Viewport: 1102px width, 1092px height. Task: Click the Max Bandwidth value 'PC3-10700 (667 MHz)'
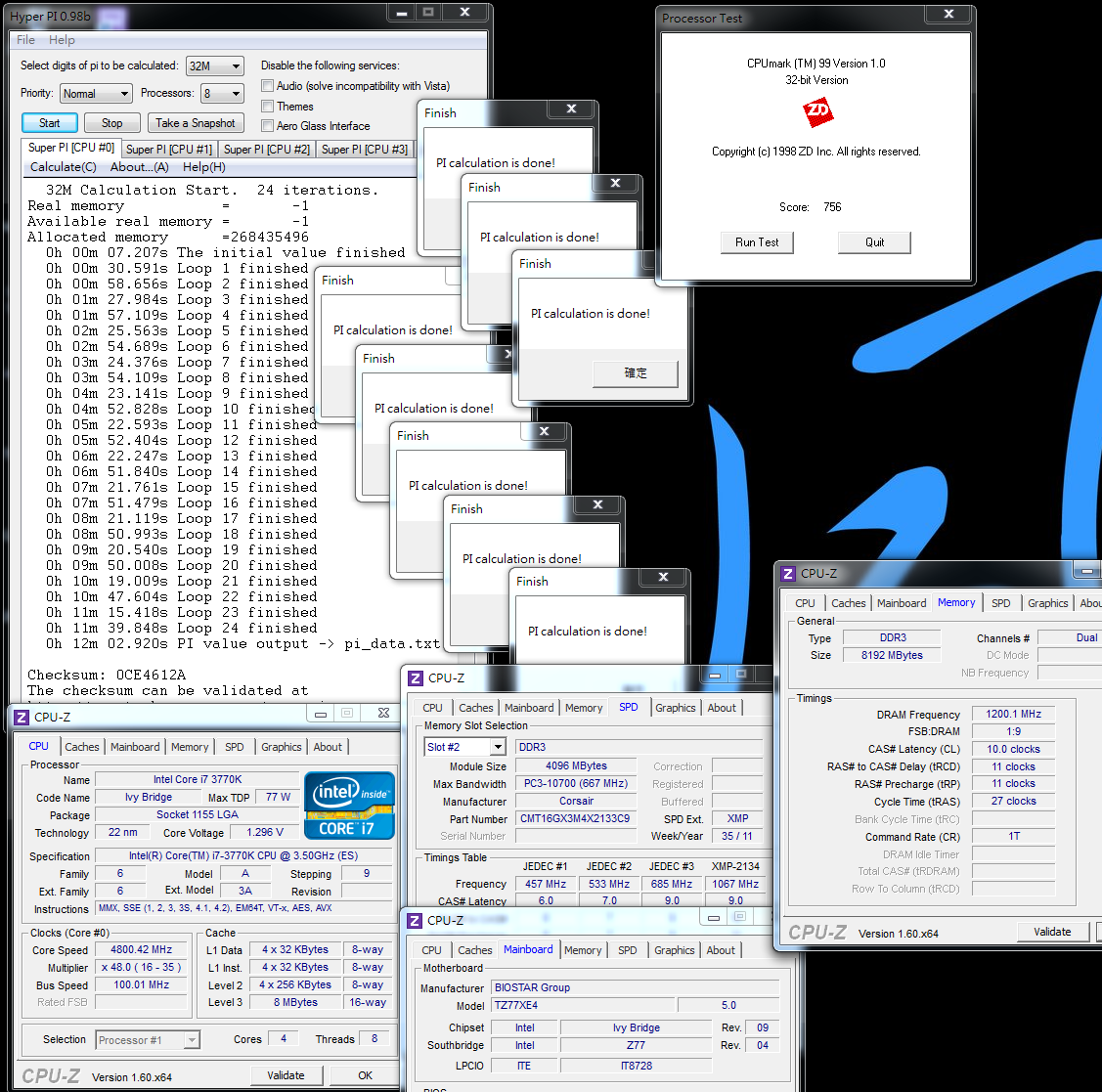[576, 783]
